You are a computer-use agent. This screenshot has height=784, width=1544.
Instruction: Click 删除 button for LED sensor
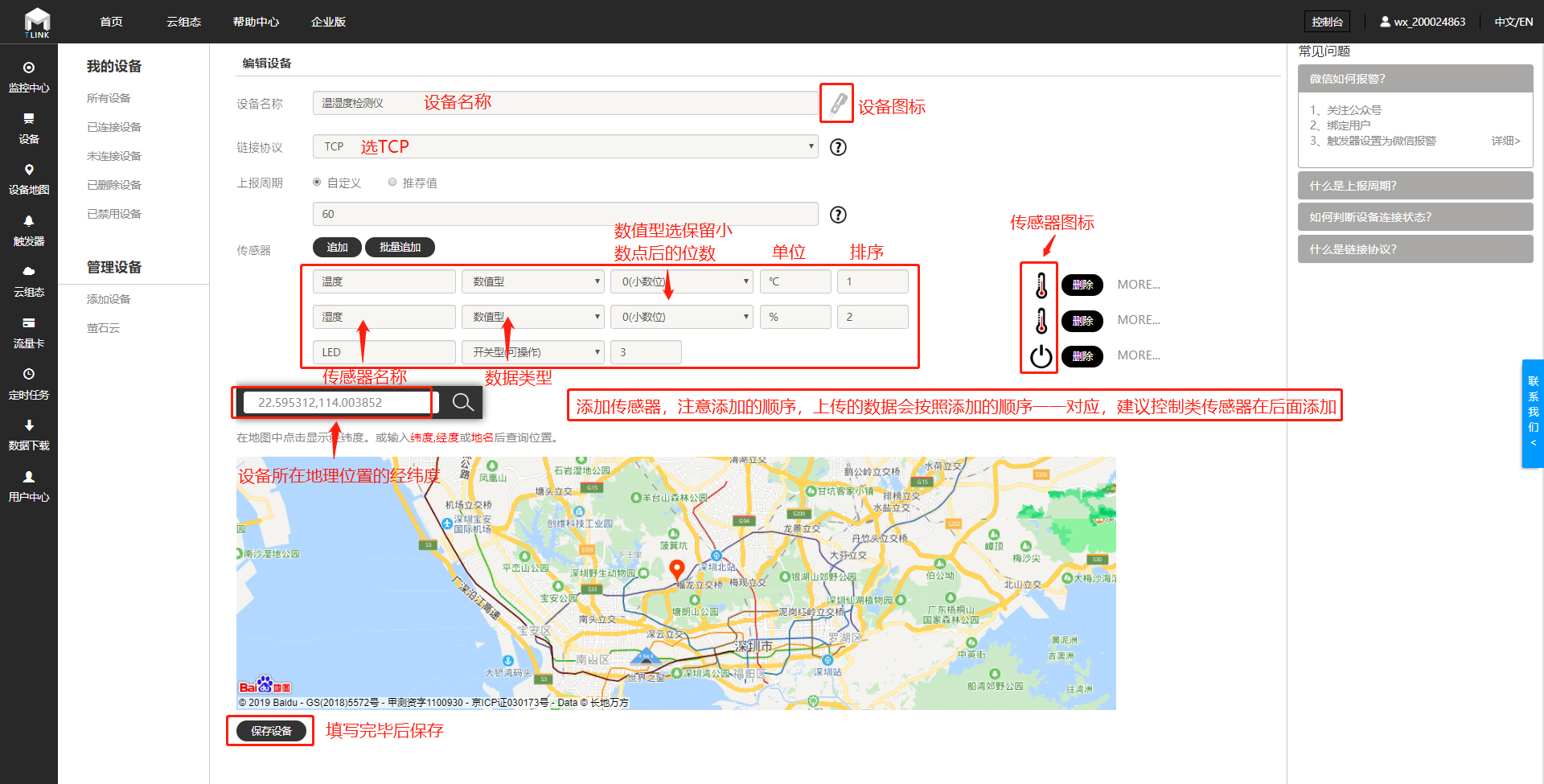[1082, 356]
